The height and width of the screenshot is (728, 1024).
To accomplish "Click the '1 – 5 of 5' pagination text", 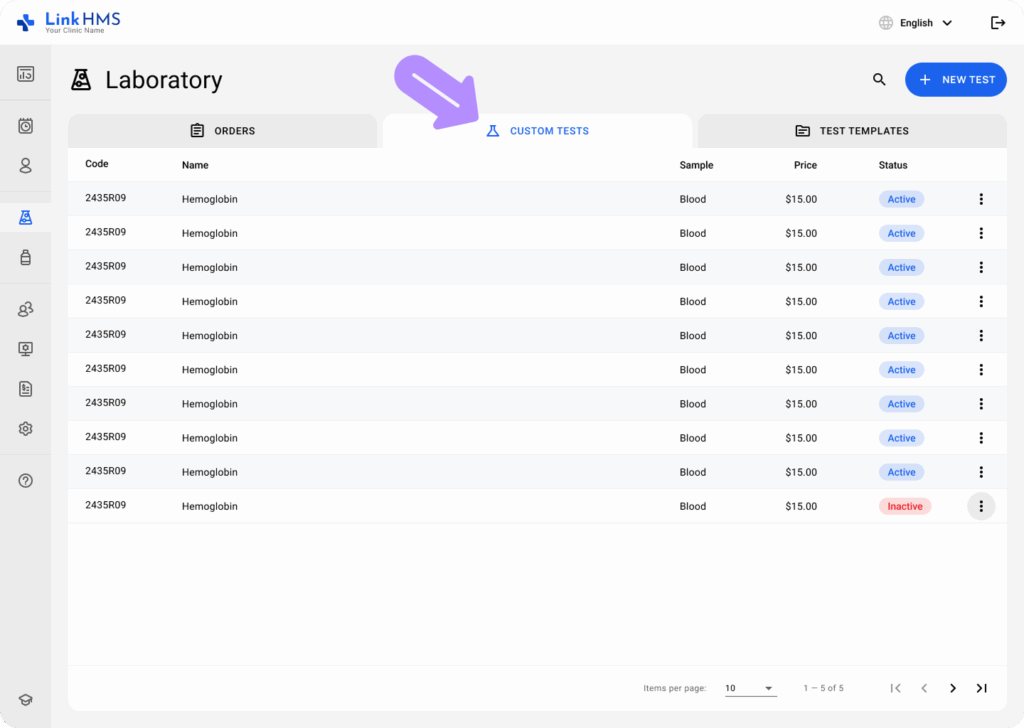I will 824,688.
